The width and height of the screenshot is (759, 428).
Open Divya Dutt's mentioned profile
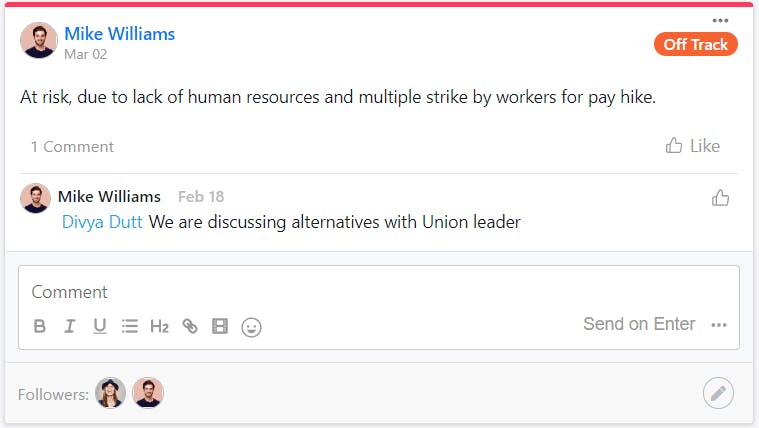pos(103,222)
